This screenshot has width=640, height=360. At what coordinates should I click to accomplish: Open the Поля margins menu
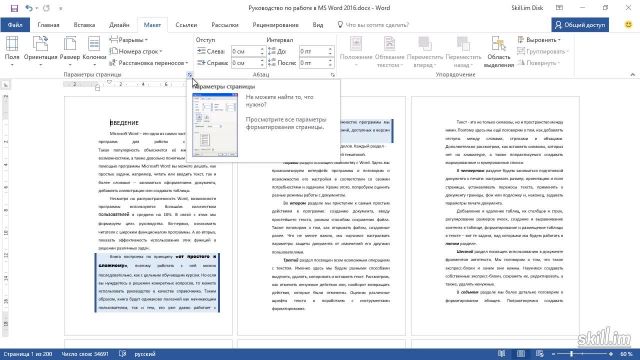point(12,51)
